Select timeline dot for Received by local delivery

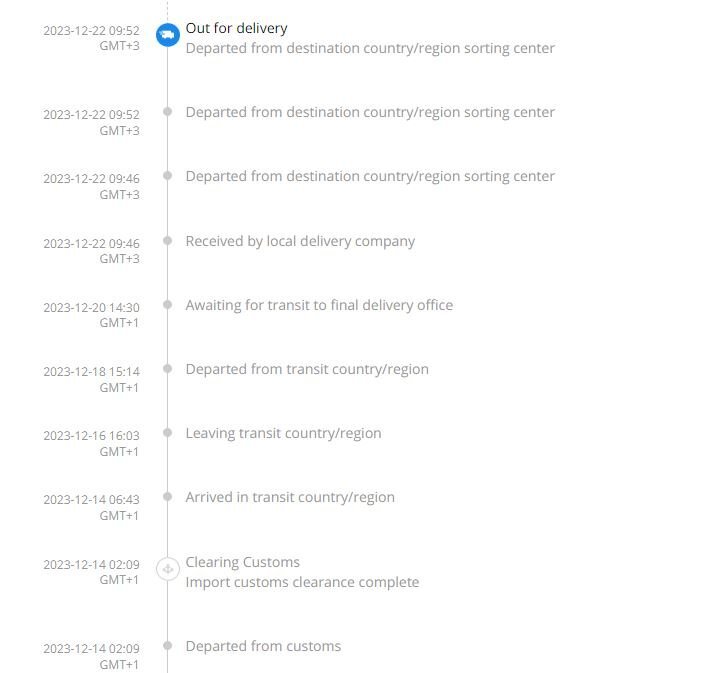tap(168, 240)
